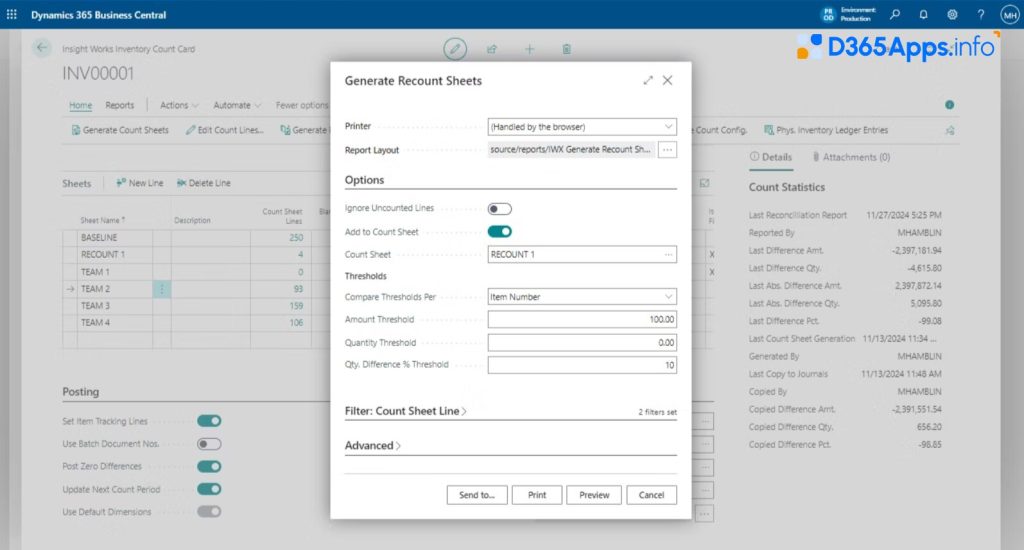
Task: Click the Quantity Threshold input field
Action: (x=582, y=342)
